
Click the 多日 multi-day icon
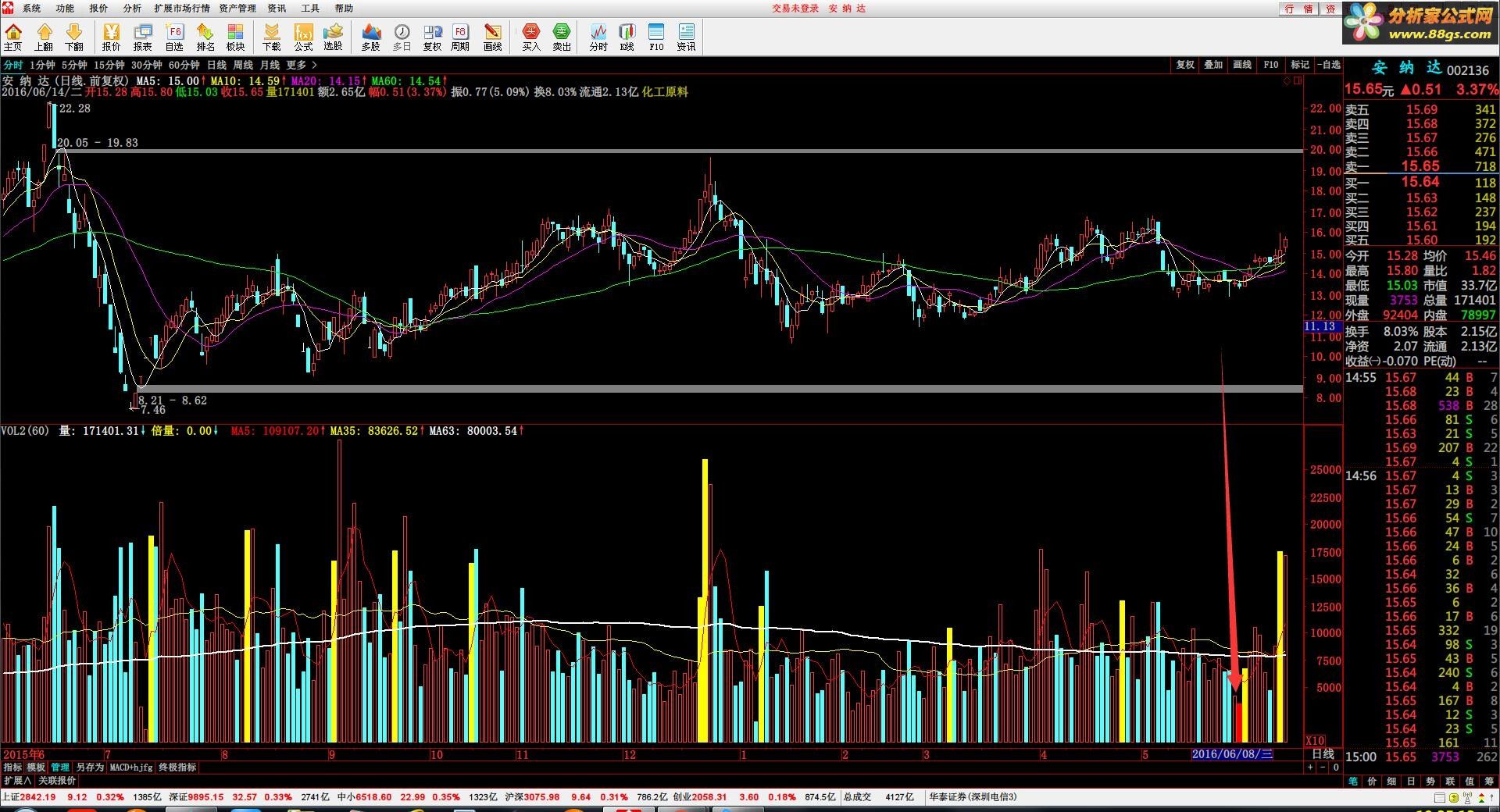[402, 37]
